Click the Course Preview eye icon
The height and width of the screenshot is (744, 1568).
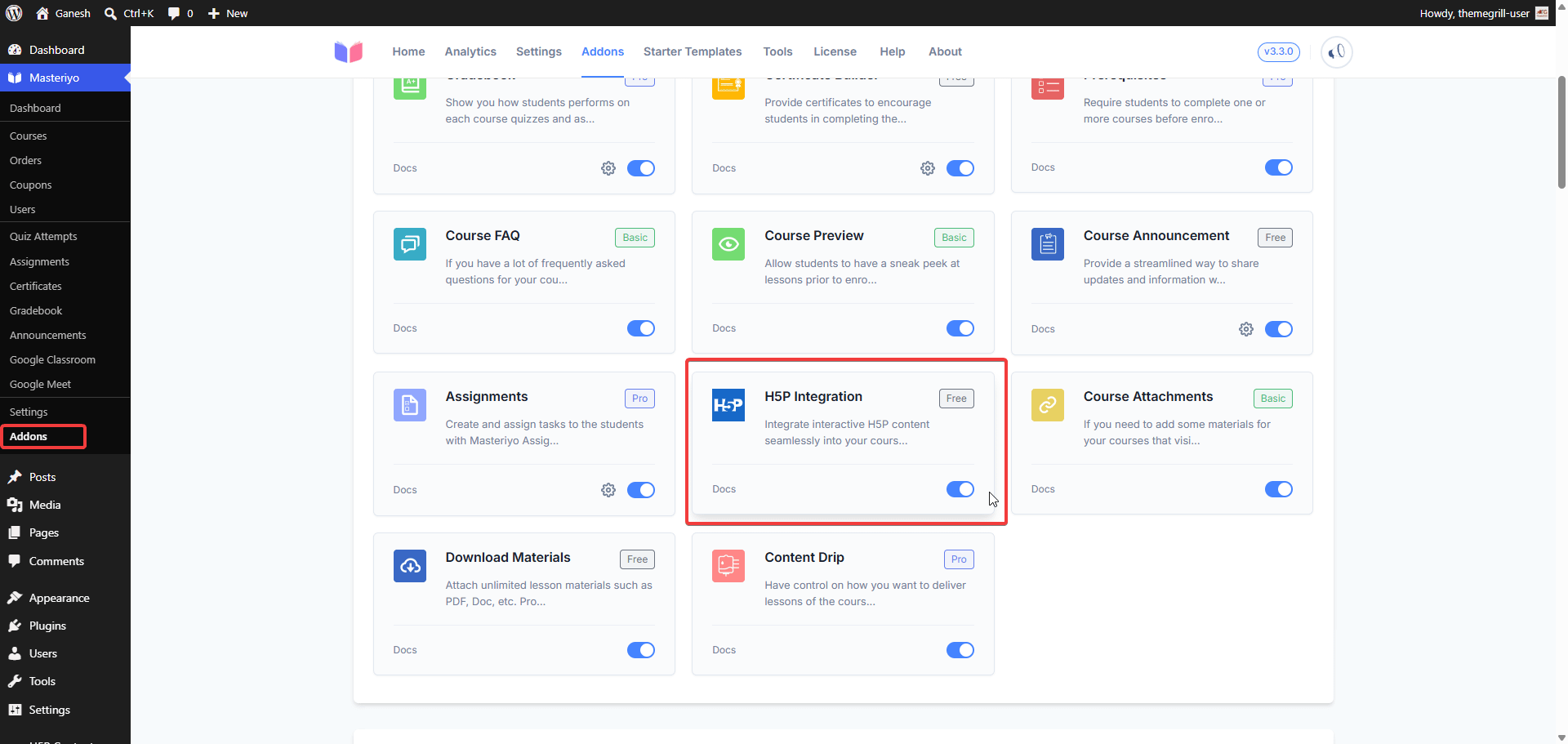pos(728,244)
